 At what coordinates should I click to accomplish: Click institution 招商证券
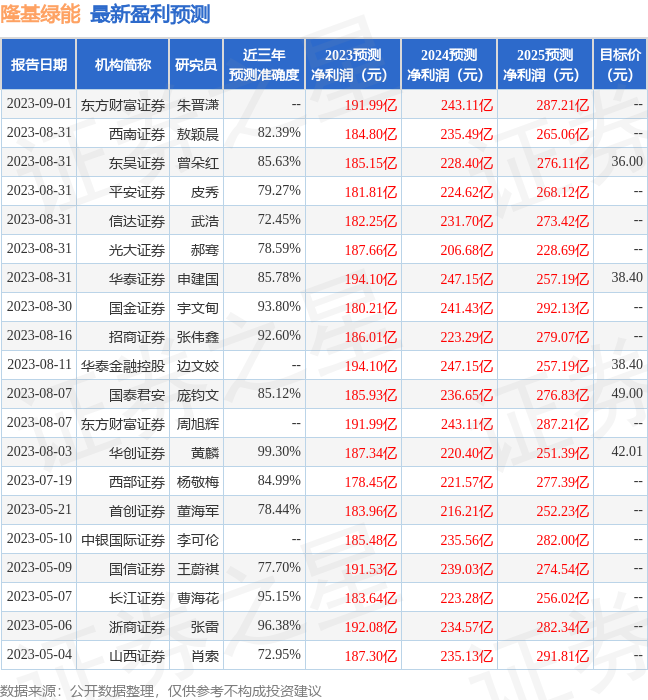(137, 337)
